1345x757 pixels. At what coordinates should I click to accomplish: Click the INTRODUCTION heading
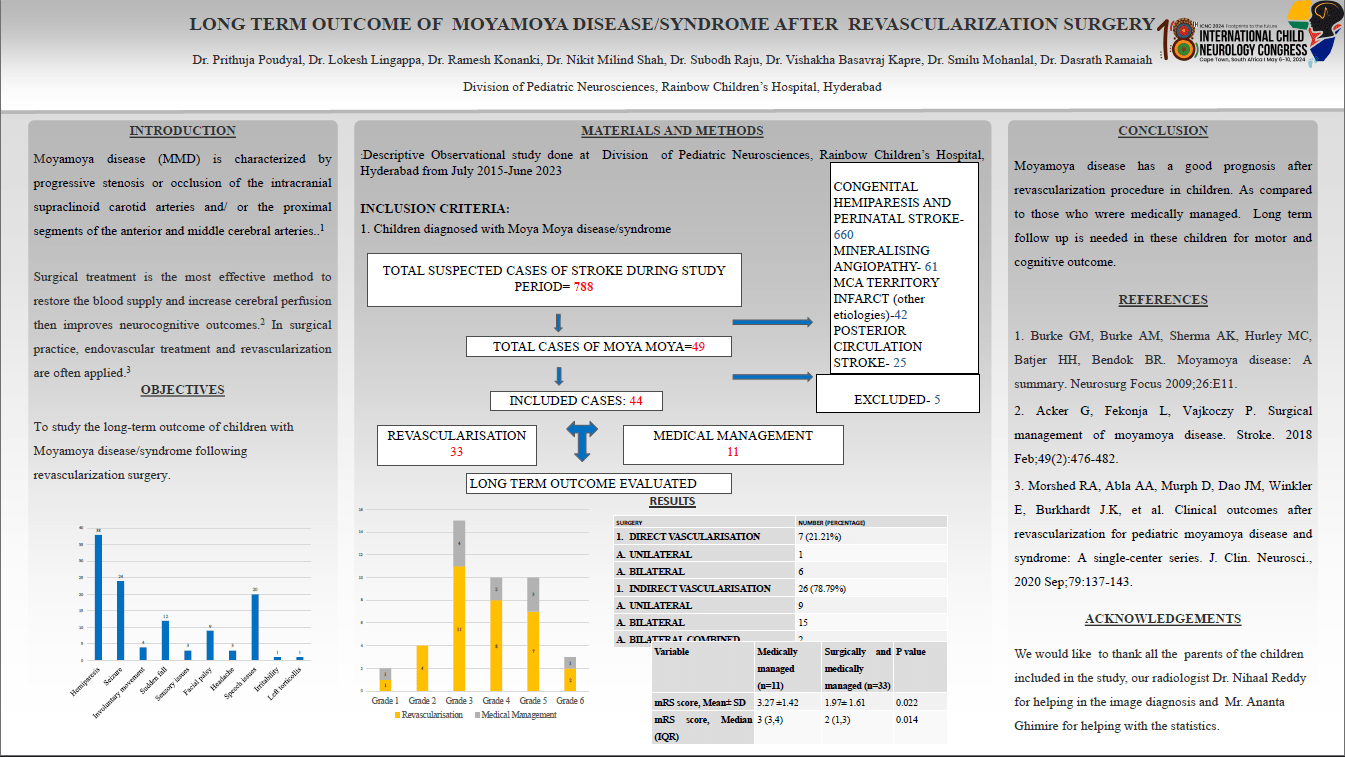(183, 131)
